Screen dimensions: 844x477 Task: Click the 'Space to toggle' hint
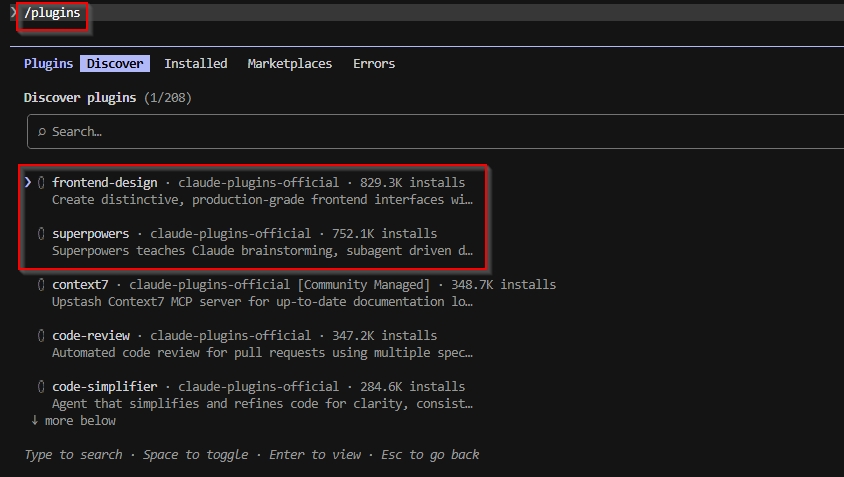click(195, 455)
